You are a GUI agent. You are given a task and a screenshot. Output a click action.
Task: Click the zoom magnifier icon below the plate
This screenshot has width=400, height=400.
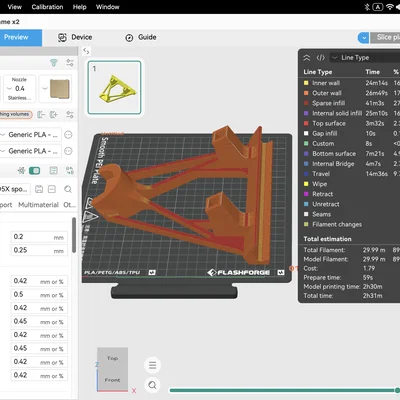point(152,385)
